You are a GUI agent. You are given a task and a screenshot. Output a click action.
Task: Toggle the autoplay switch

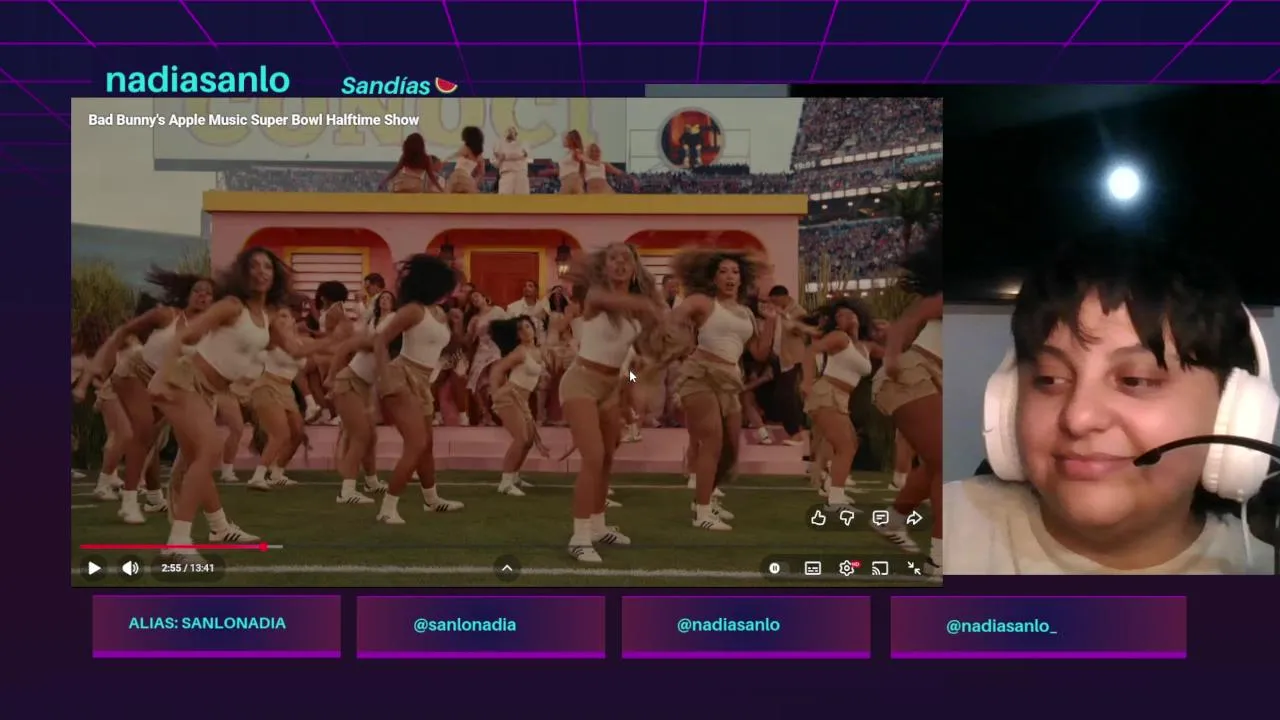click(x=774, y=568)
